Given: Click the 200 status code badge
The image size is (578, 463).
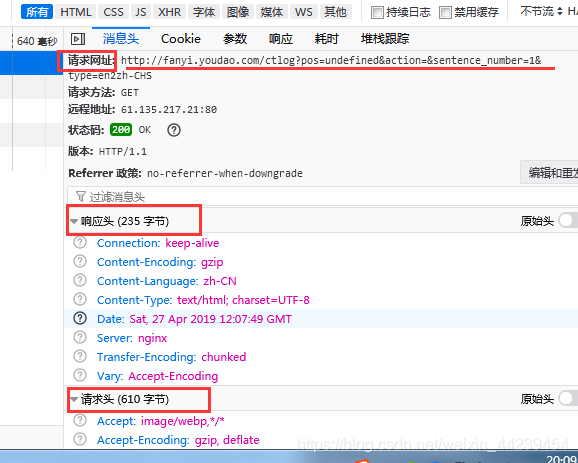Looking at the screenshot, I should 121,130.
